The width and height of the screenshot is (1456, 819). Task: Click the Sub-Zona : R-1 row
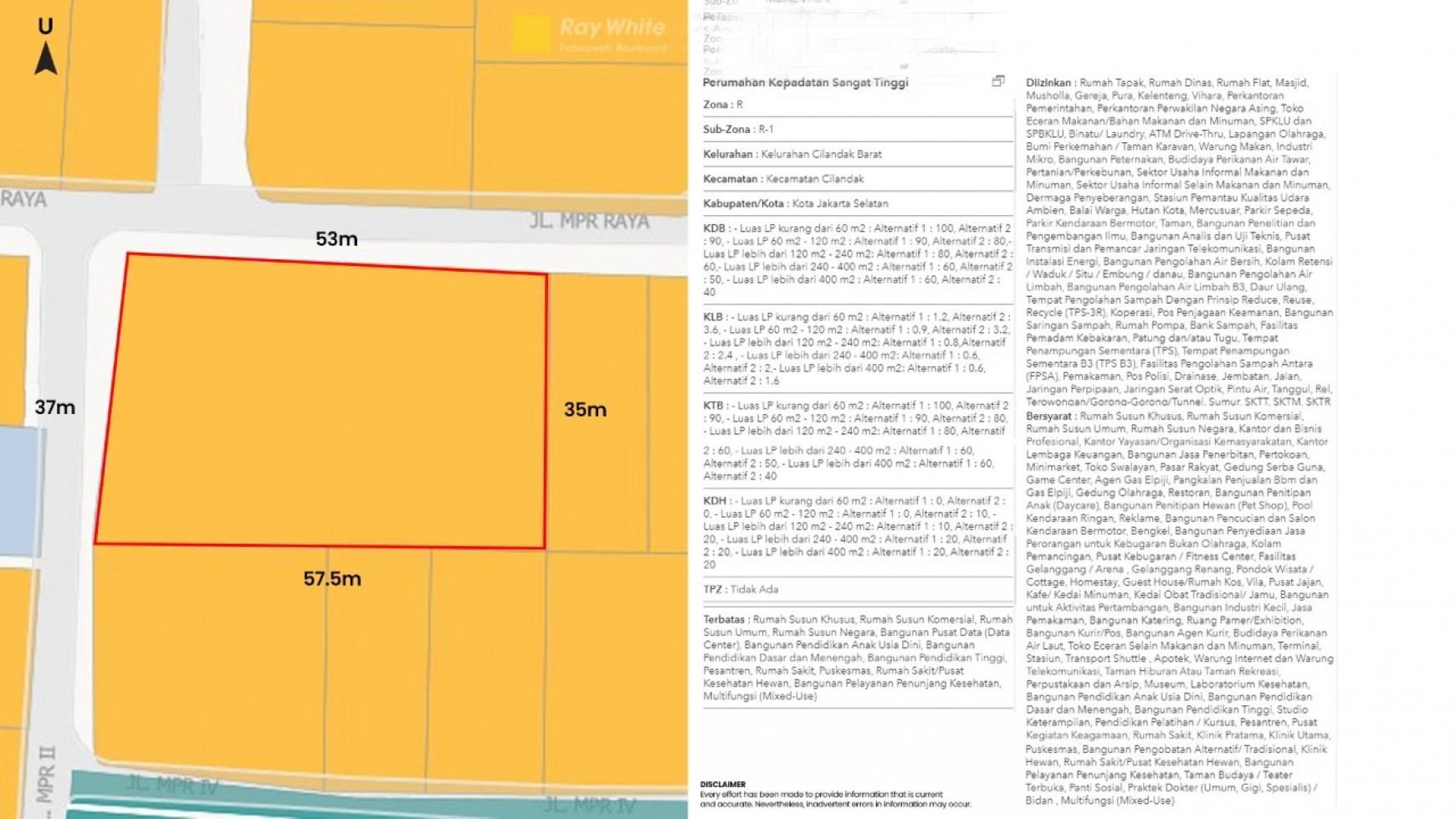(858, 130)
